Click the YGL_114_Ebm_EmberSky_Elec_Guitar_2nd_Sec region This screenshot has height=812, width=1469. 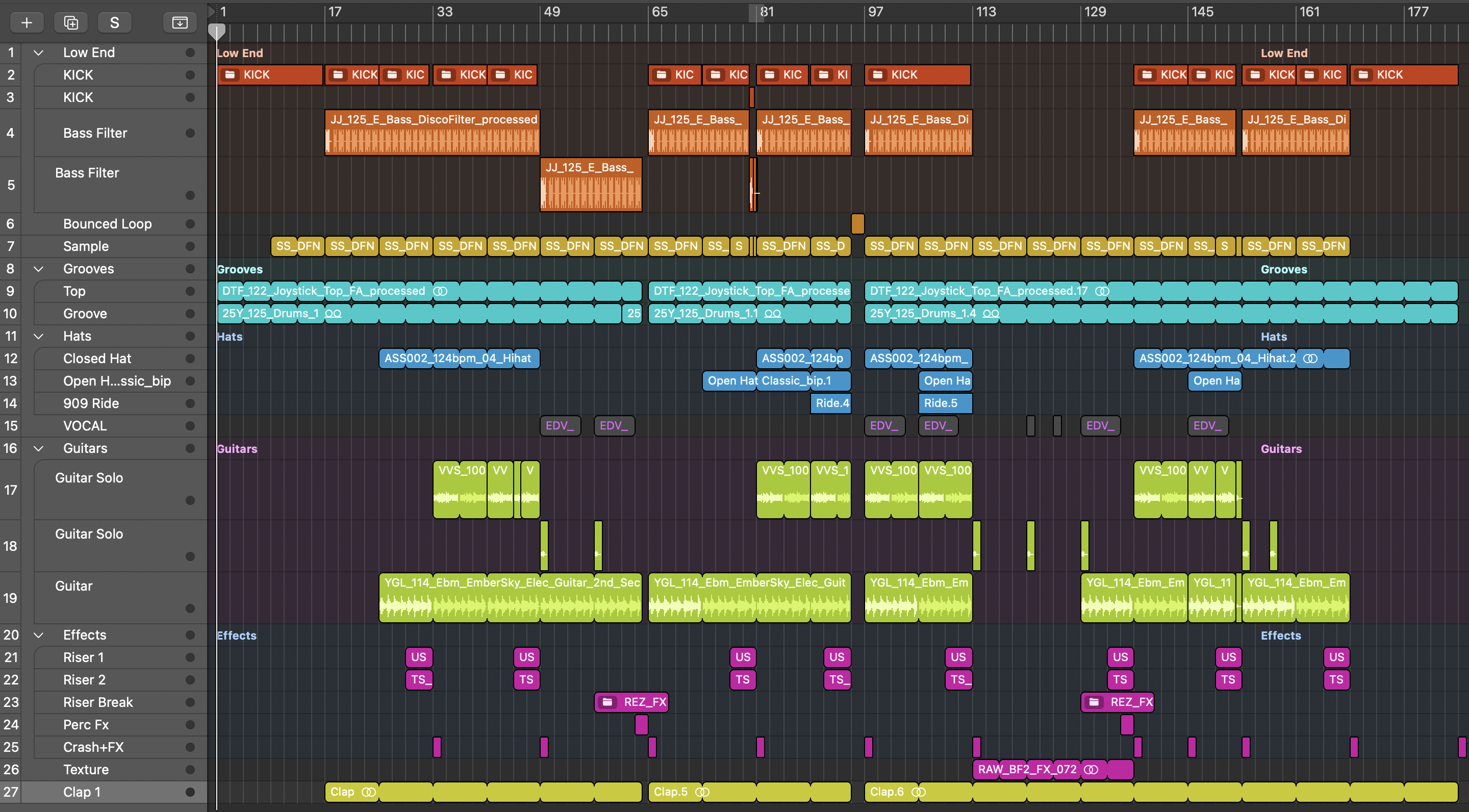coord(511,598)
